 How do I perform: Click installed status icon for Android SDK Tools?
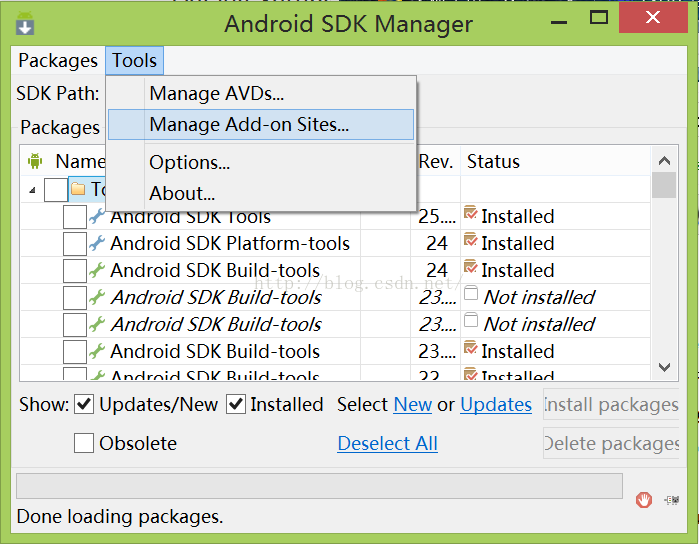pyautogui.click(x=470, y=214)
